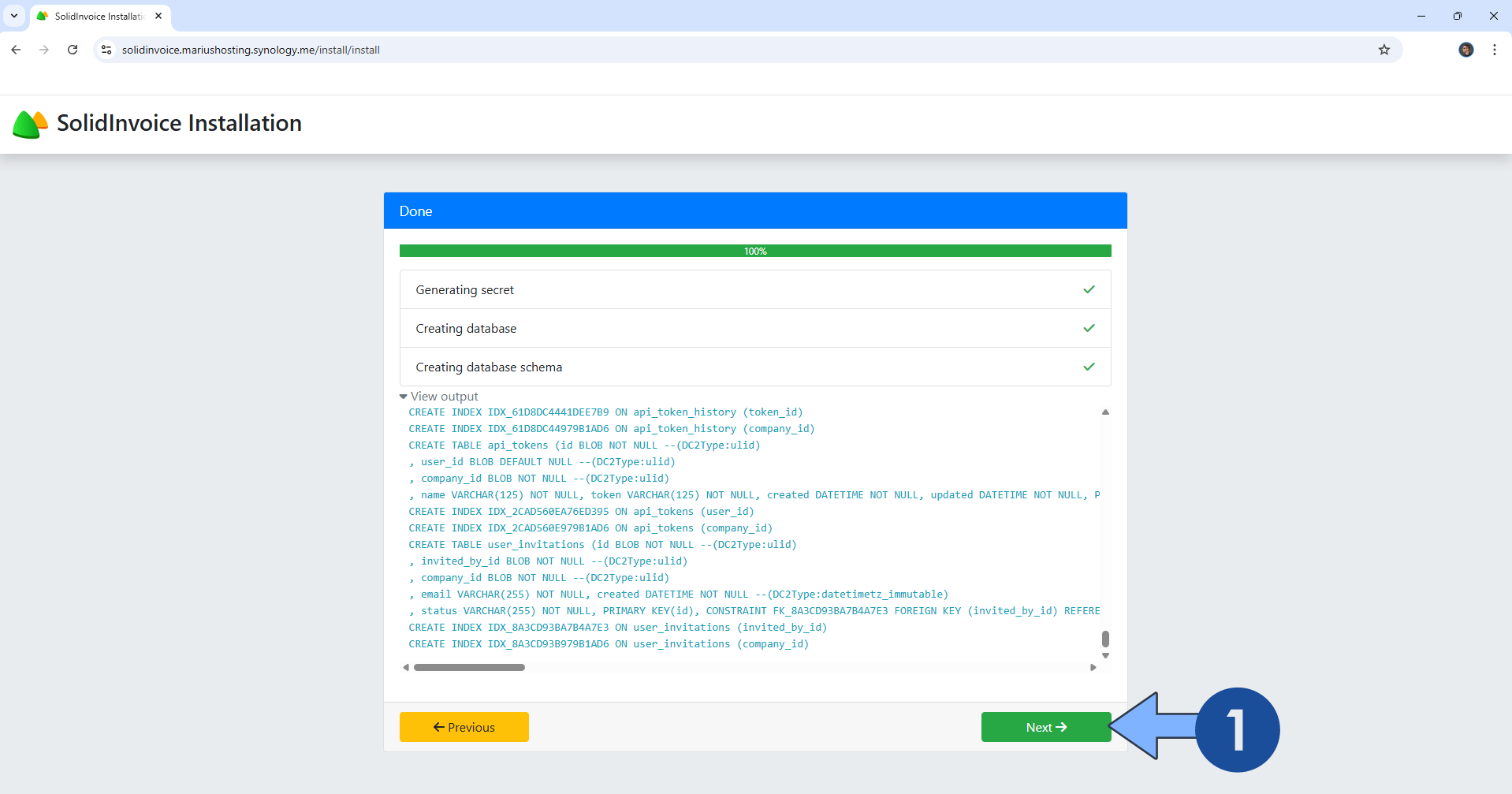Click the output scroll left arrow
The width and height of the screenshot is (1512, 794).
coord(406,667)
